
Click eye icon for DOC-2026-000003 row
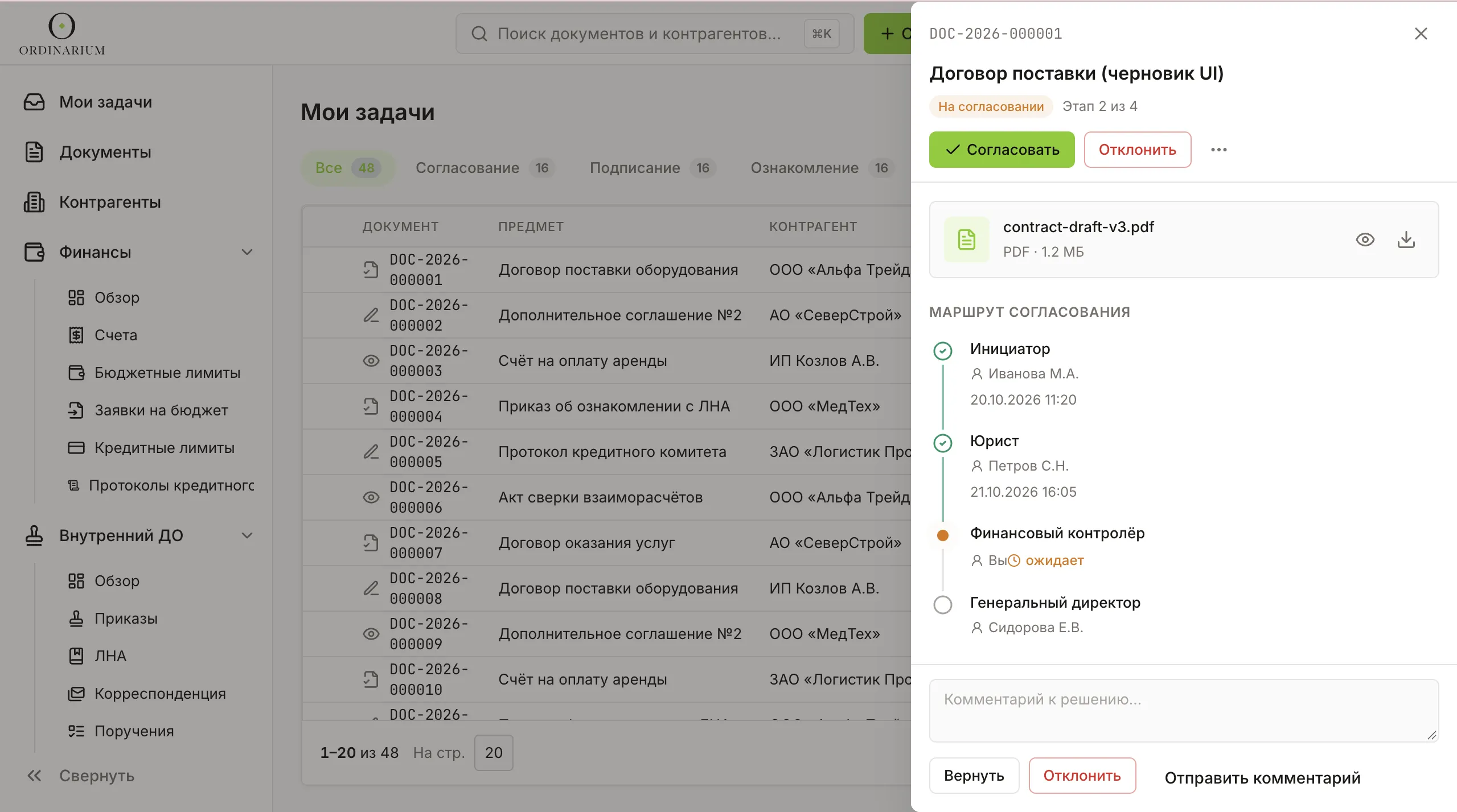click(371, 361)
